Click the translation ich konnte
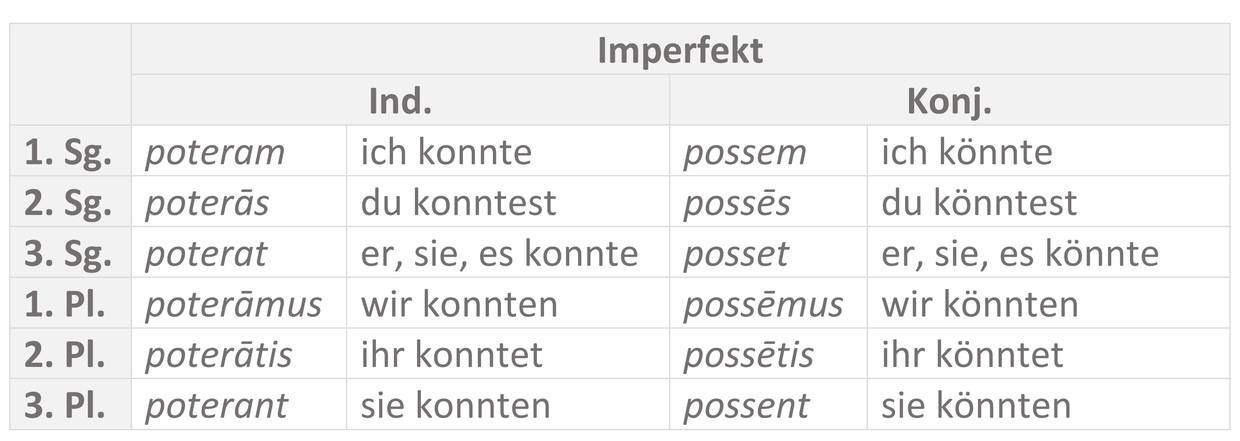The height and width of the screenshot is (441, 1240). [x=446, y=152]
